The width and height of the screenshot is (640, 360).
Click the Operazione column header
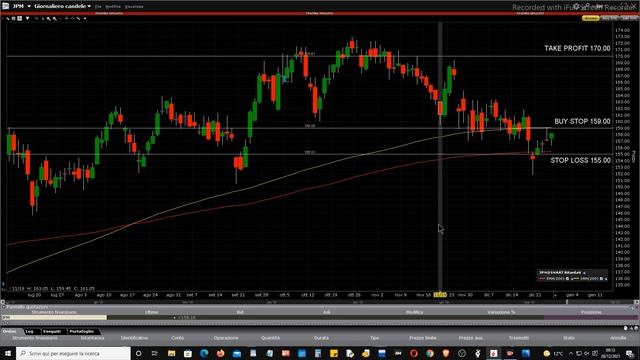226,338
